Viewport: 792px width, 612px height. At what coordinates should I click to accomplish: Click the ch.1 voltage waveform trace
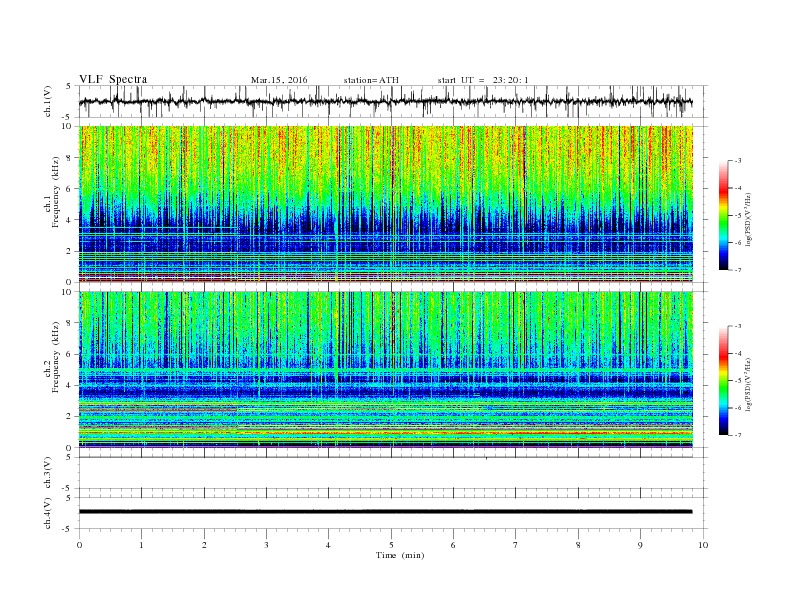[385, 101]
